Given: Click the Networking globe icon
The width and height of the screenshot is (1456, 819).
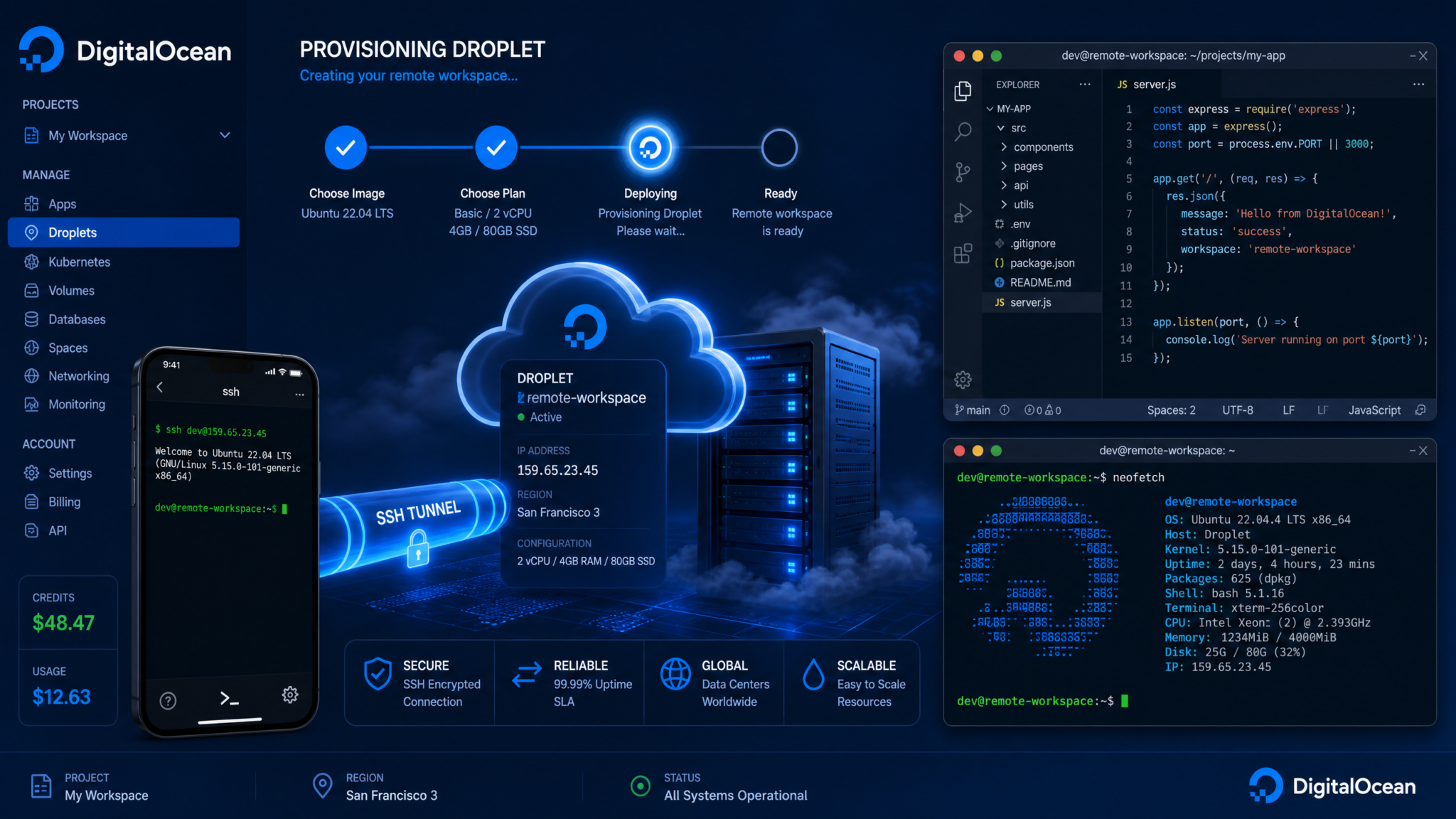Looking at the screenshot, I should tap(31, 376).
